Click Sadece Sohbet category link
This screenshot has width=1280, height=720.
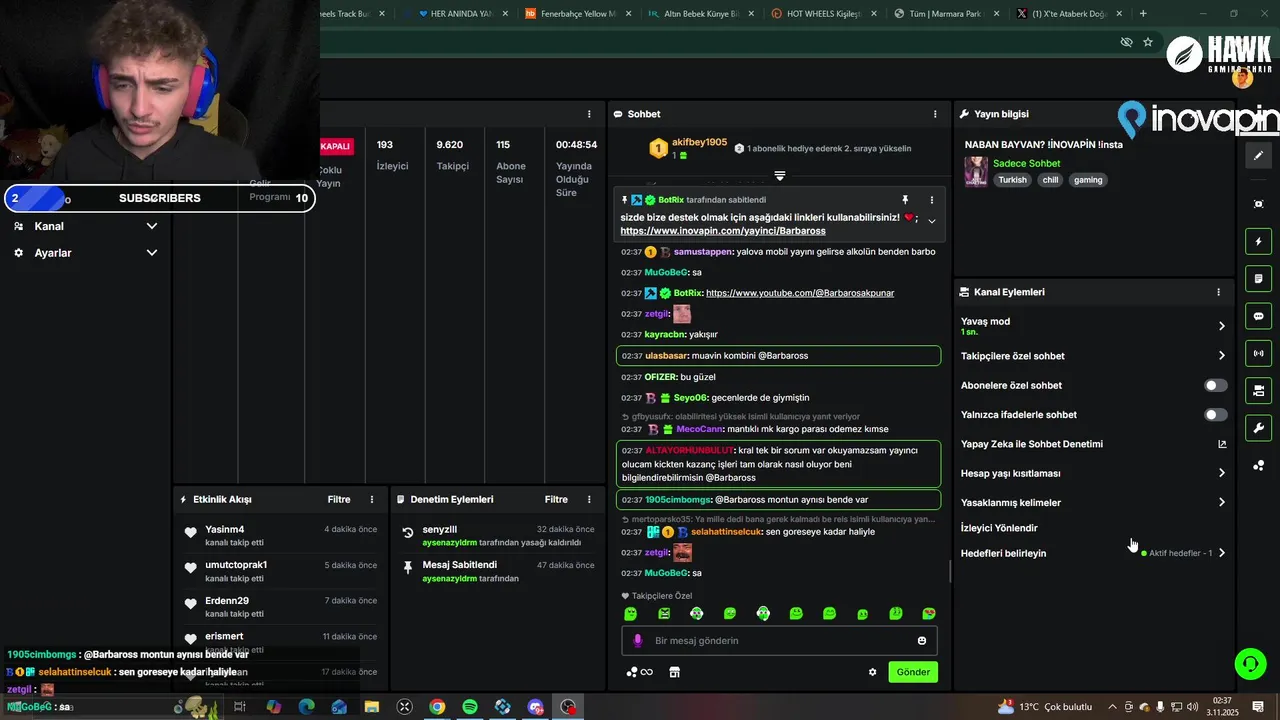pyautogui.click(x=1026, y=164)
